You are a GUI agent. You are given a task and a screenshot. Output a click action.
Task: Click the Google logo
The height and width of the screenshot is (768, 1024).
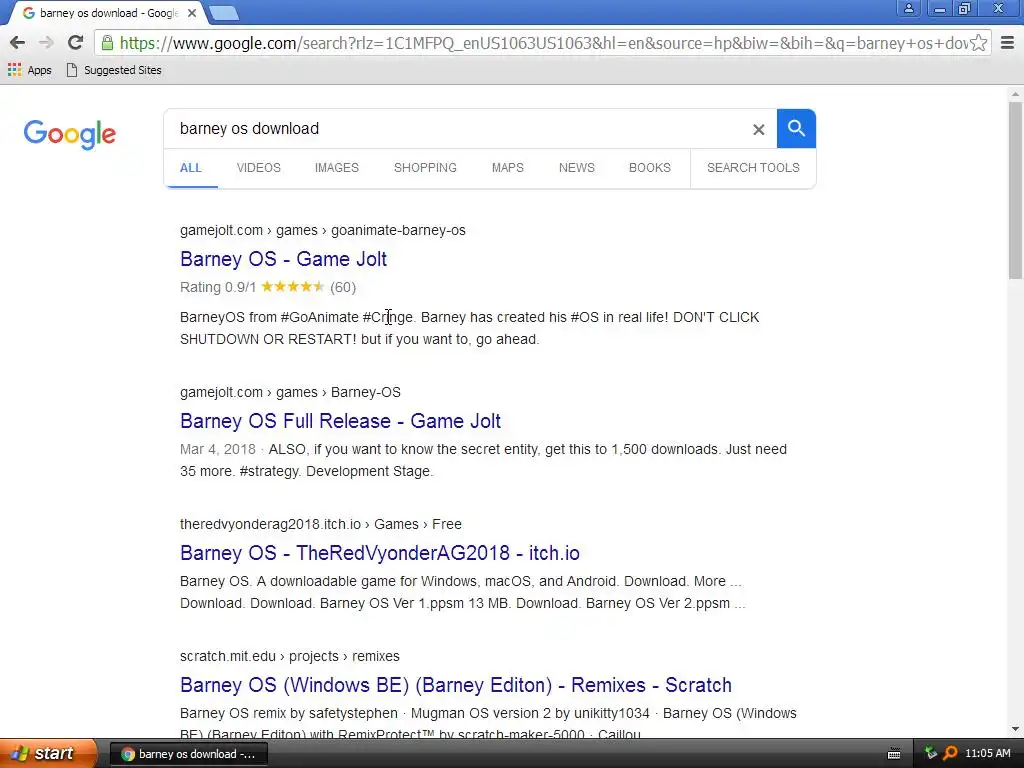tap(70, 134)
